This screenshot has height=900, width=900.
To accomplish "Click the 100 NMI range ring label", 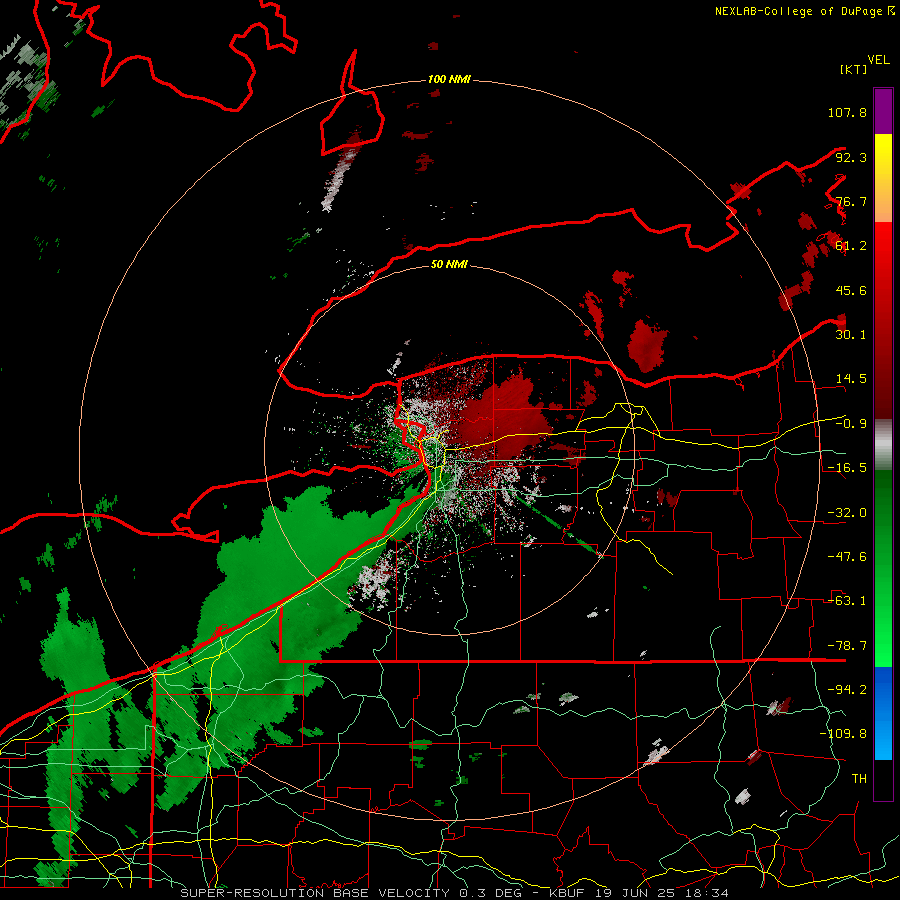I will [449, 79].
